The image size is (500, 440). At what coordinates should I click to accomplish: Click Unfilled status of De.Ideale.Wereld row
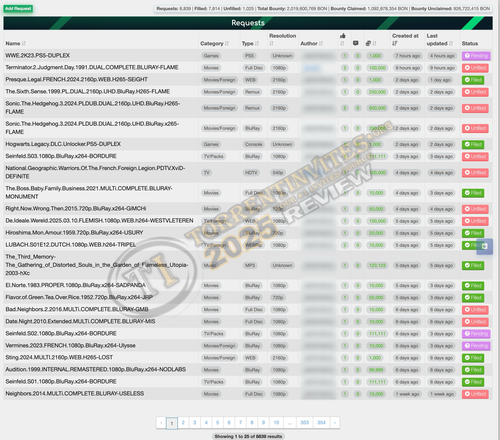pos(475,221)
